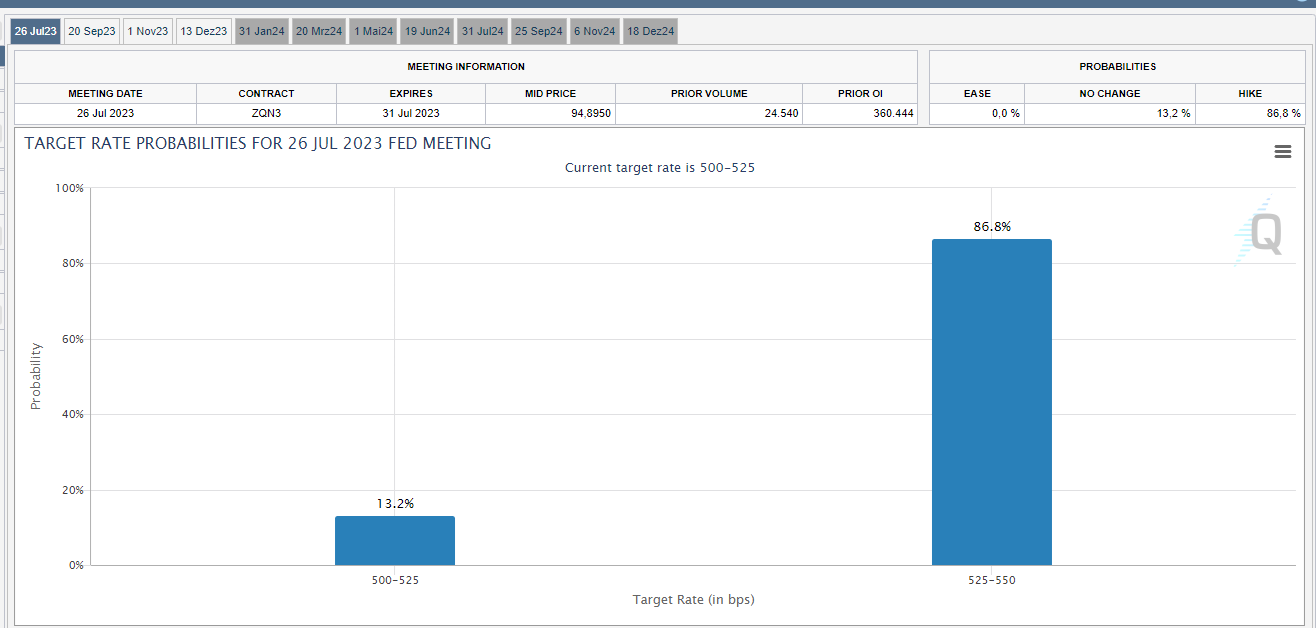Click the current target rate subtitle
Screen dimensions: 1316x628
click(660, 167)
